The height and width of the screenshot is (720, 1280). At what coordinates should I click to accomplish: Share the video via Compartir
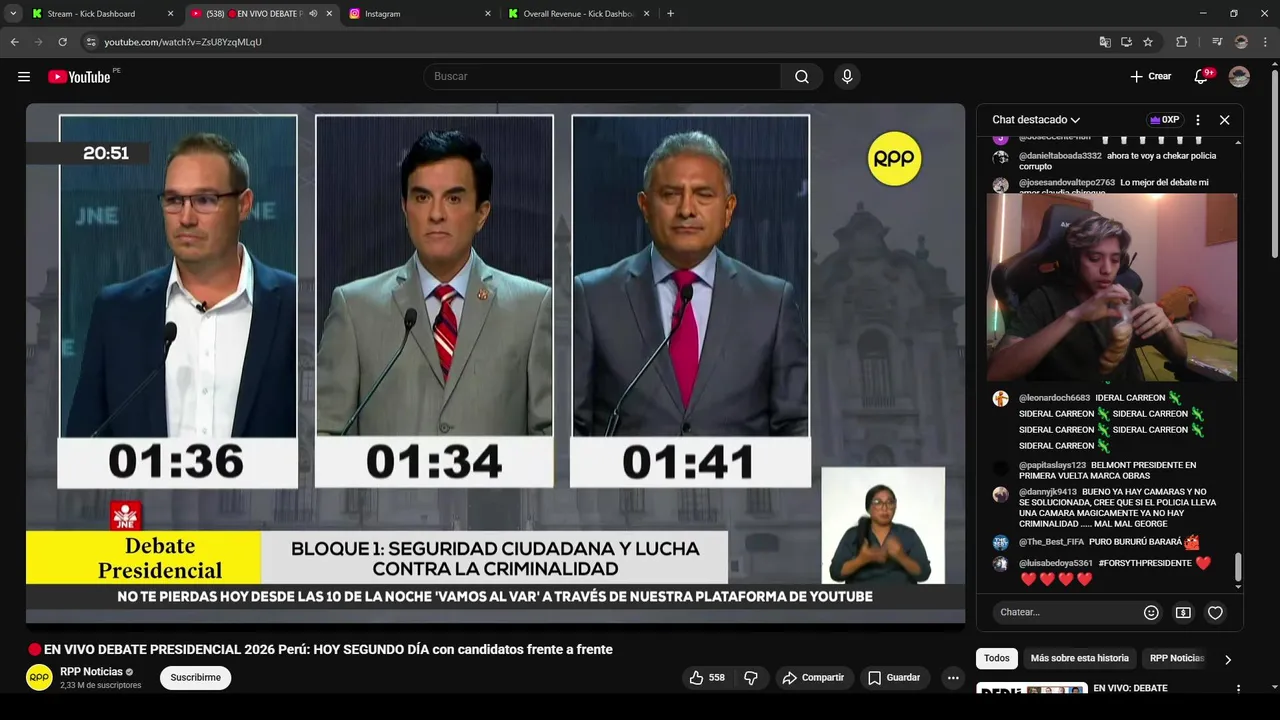click(813, 678)
